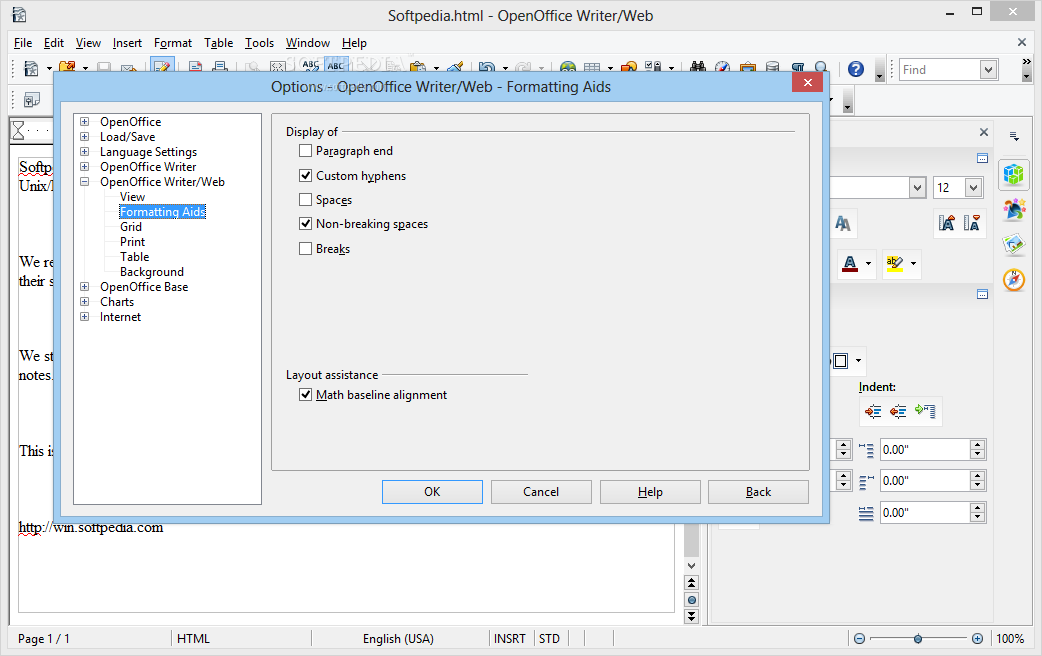This screenshot has width=1042, height=656.
Task: Zoom in with status bar plus
Action: (x=977, y=639)
